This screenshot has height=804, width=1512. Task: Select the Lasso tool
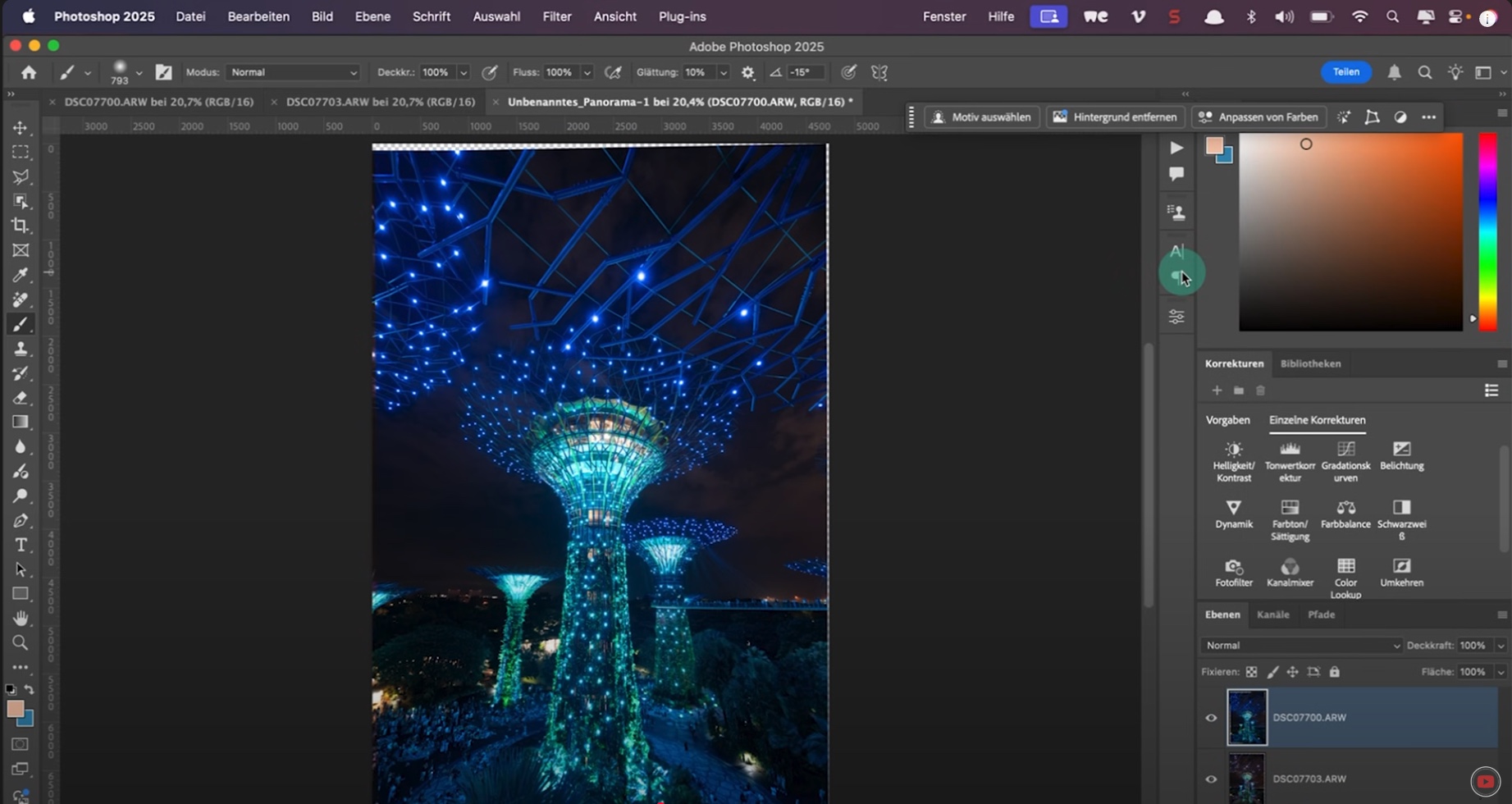(21, 176)
